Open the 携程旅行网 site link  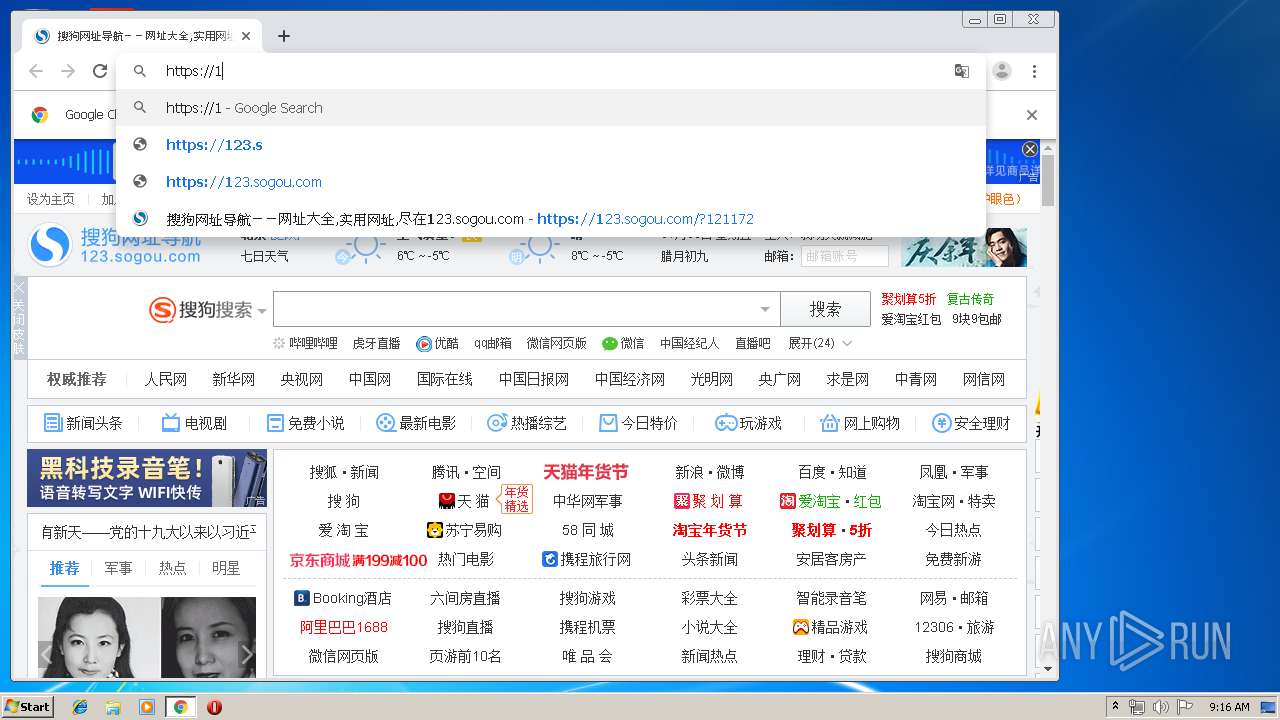tap(586, 559)
